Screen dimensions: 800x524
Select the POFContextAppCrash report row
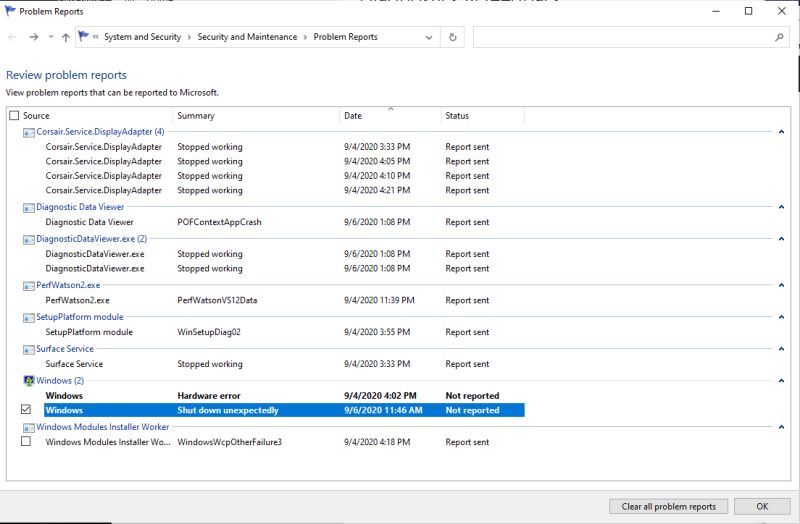tap(284, 222)
